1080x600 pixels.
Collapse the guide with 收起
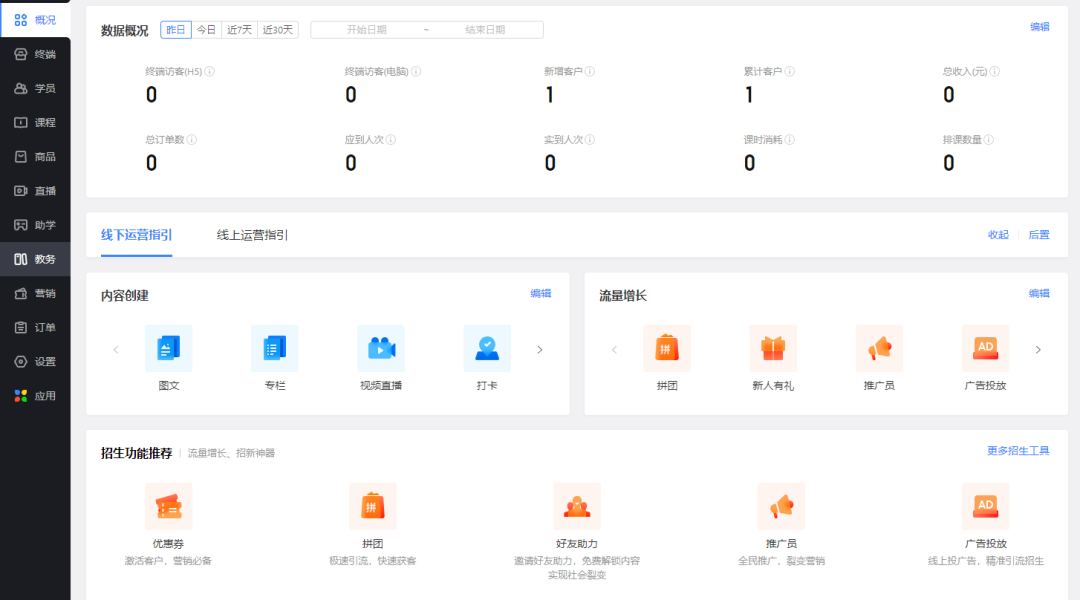[x=998, y=235]
